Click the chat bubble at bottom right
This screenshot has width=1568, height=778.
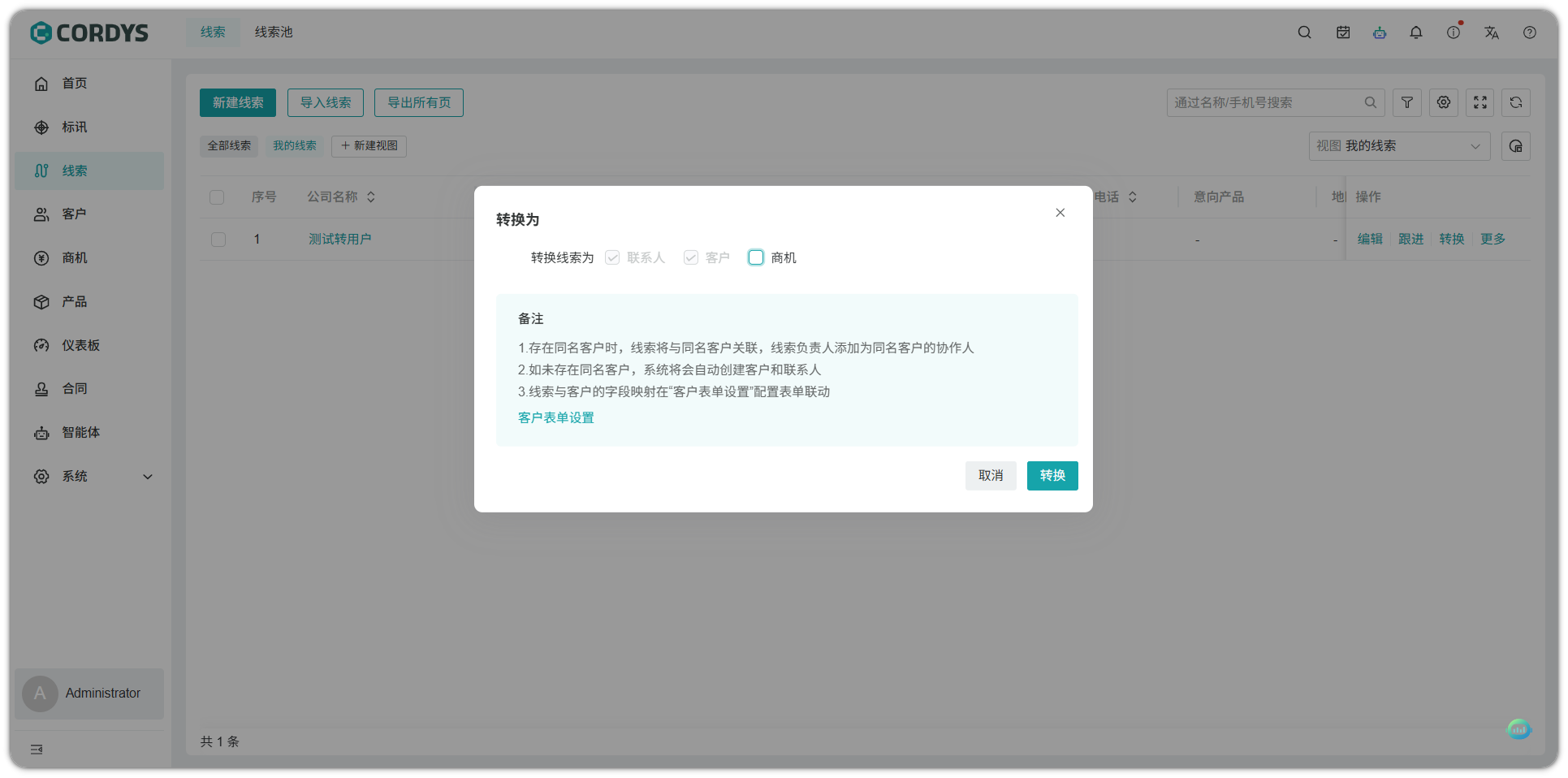[1519, 729]
